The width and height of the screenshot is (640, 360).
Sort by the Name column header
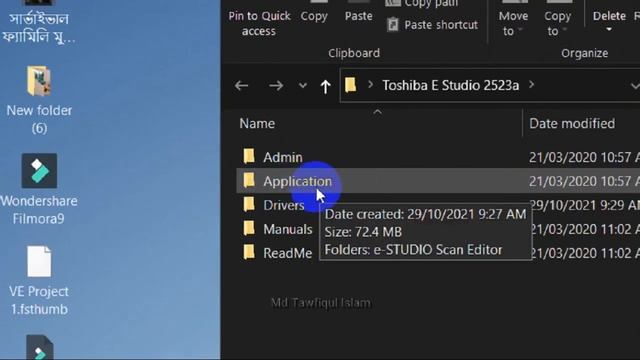pos(257,123)
